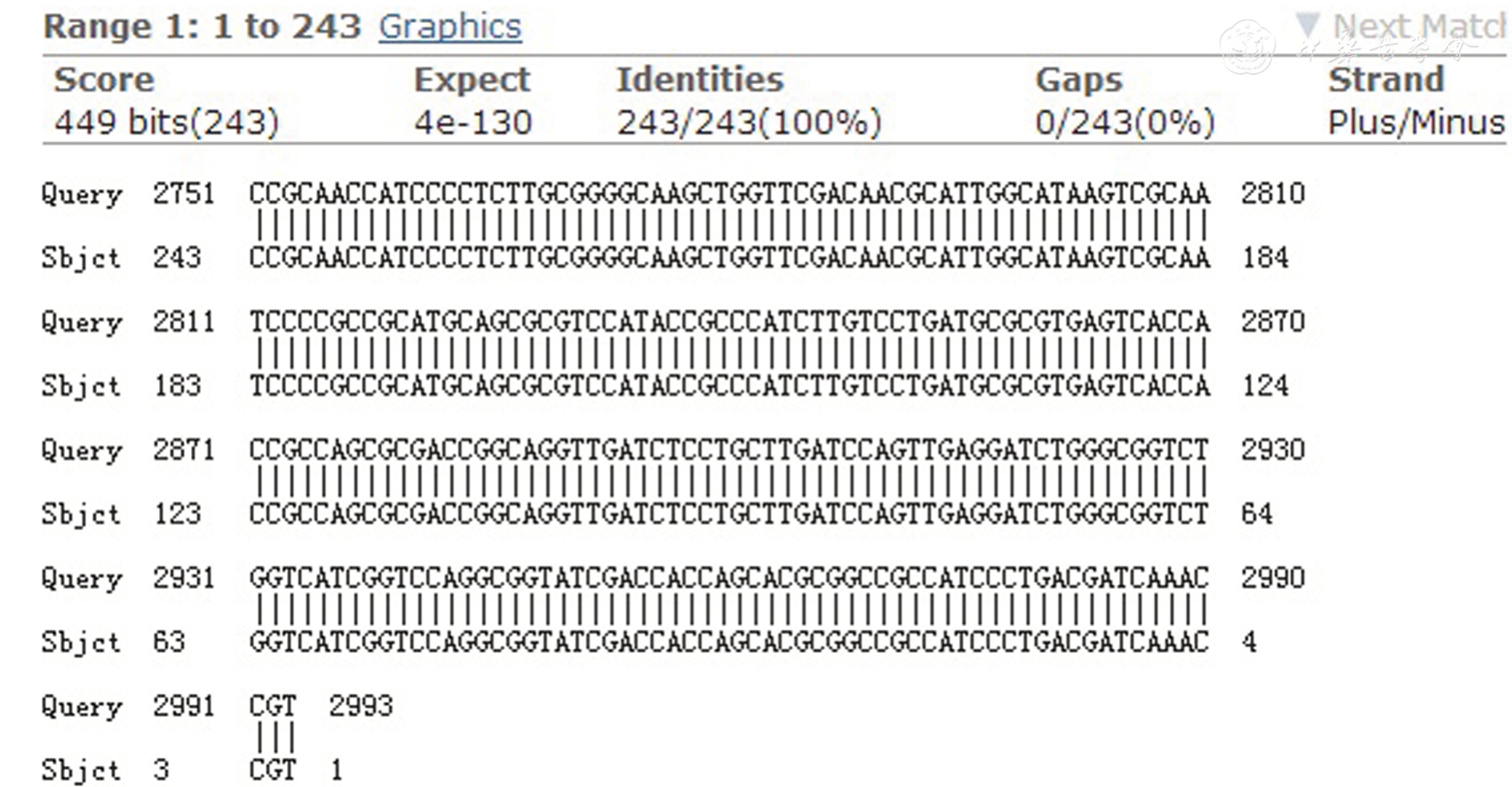This screenshot has width=1512, height=787.
Task: Click the '243/243(100%)' identities value
Action: pyautogui.click(x=749, y=122)
